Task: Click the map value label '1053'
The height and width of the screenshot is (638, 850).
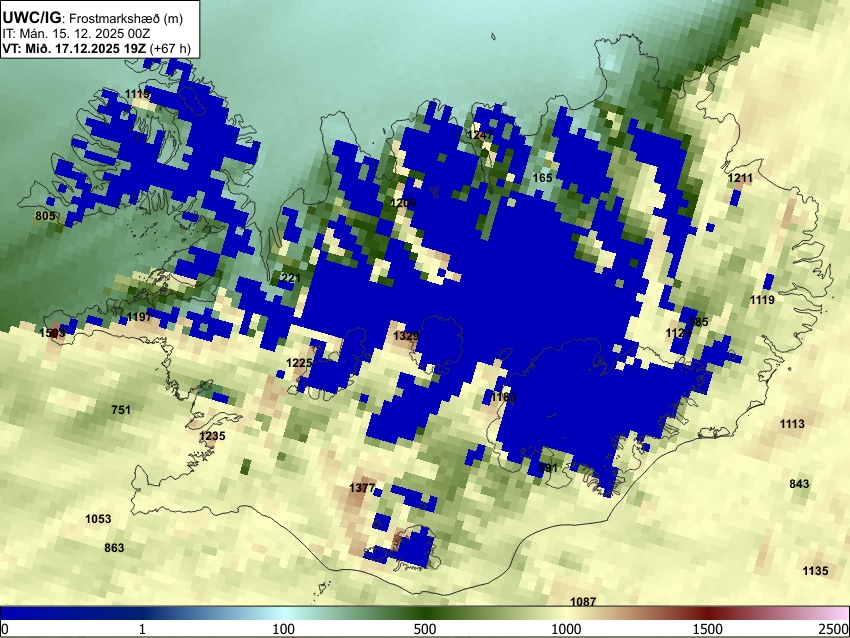Action: click(98, 519)
